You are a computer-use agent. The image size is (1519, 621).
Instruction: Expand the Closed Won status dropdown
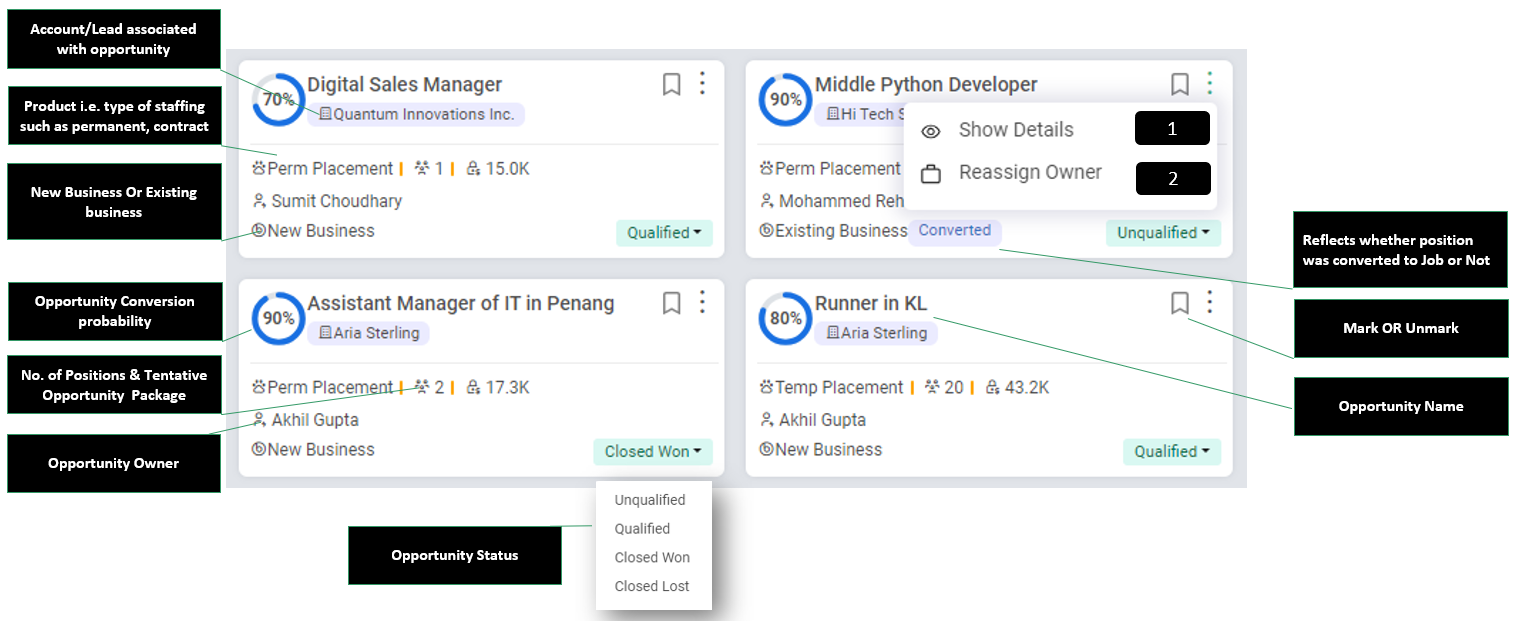click(652, 452)
